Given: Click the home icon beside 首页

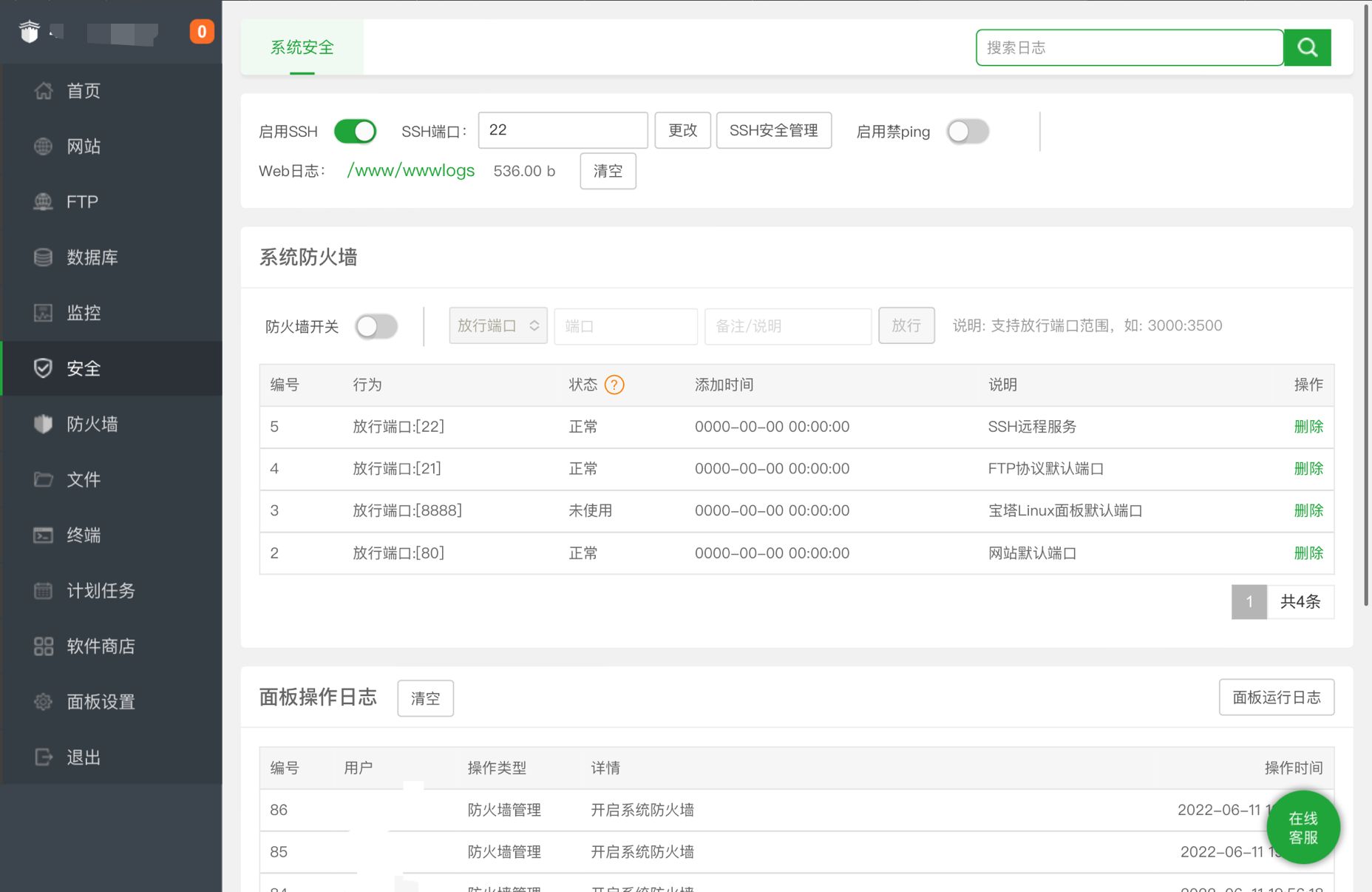Looking at the screenshot, I should tap(44, 90).
